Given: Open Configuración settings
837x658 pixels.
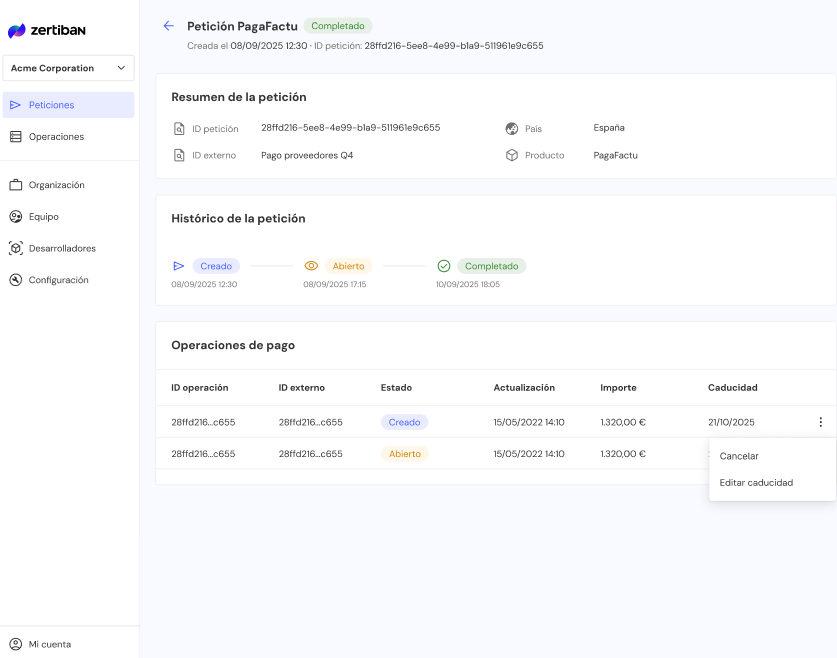Looking at the screenshot, I should pyautogui.click(x=58, y=280).
